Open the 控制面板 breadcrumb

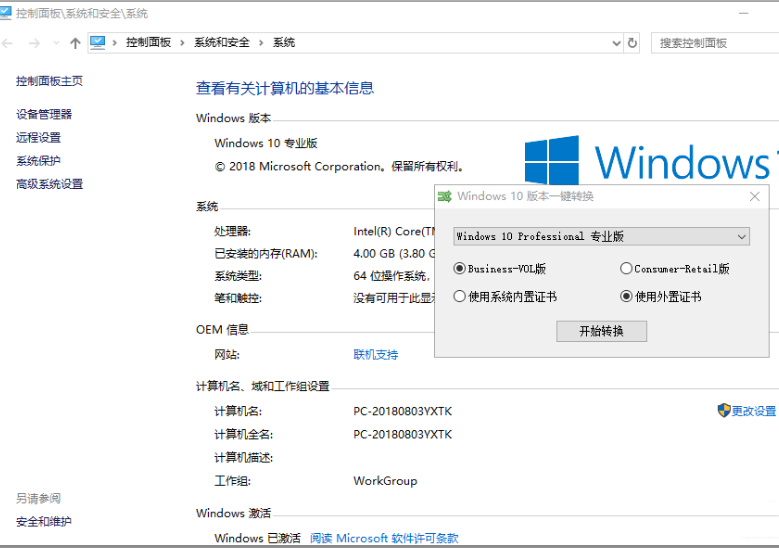click(148, 43)
